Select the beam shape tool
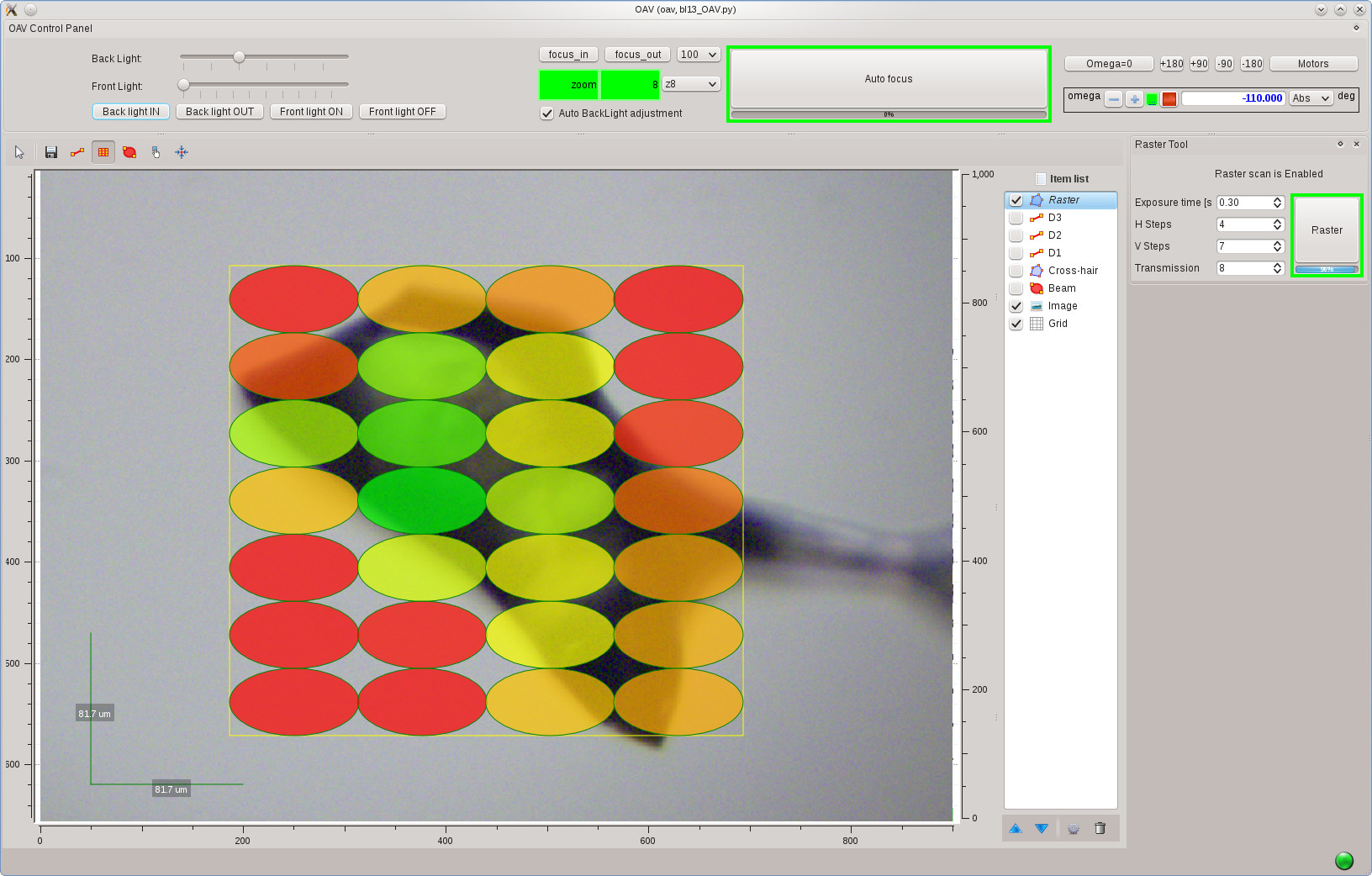The width and height of the screenshot is (1372, 876). (129, 152)
